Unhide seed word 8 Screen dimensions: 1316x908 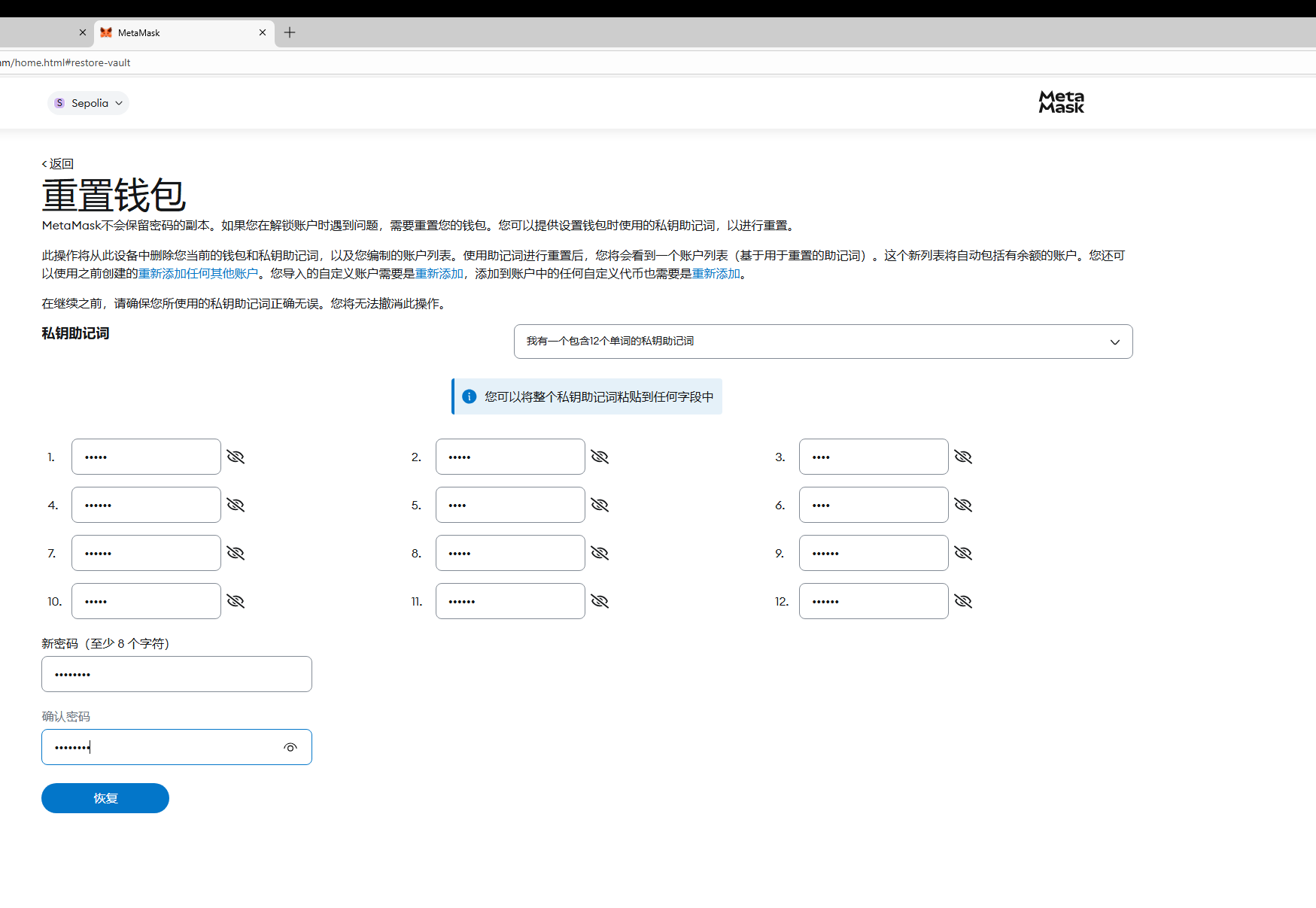pyautogui.click(x=600, y=553)
